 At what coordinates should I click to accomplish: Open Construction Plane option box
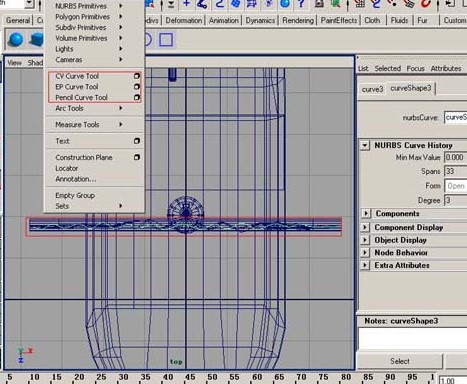pyautogui.click(x=137, y=157)
